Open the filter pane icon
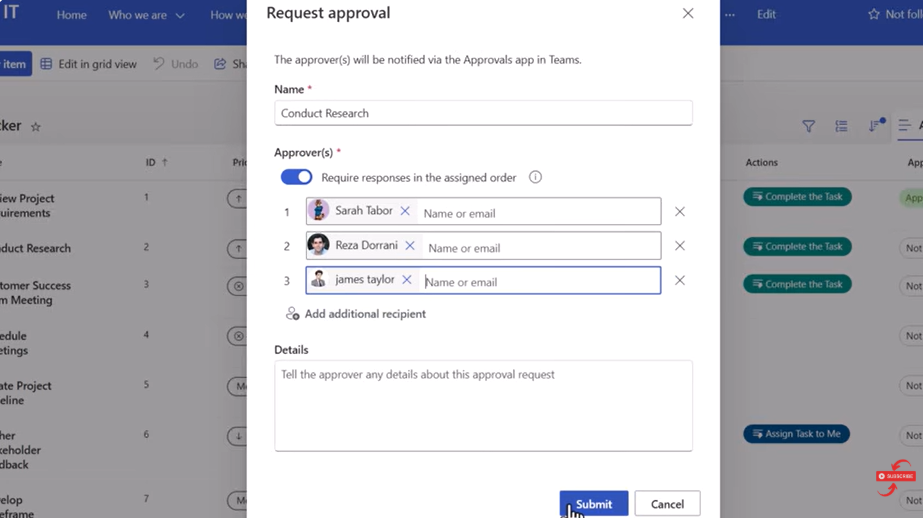The width and height of the screenshot is (923, 518). coord(808,126)
